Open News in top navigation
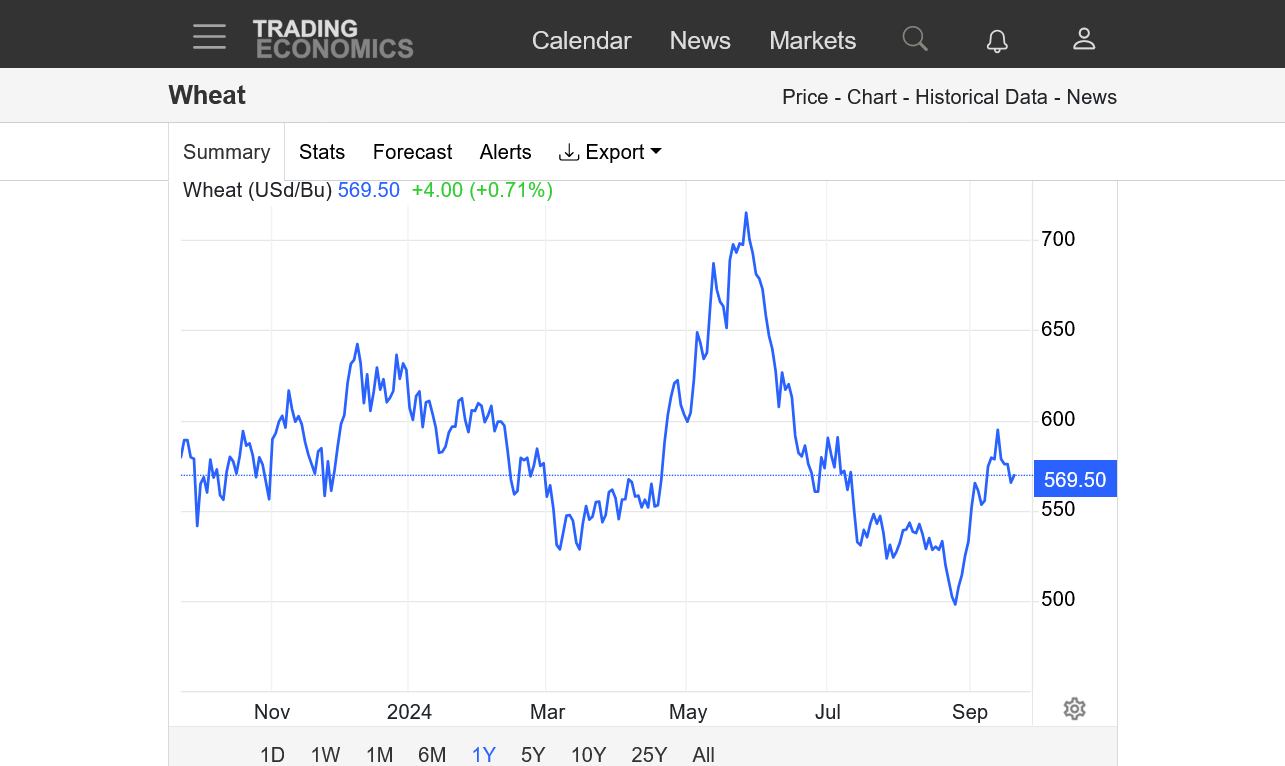The width and height of the screenshot is (1285, 766). (700, 40)
